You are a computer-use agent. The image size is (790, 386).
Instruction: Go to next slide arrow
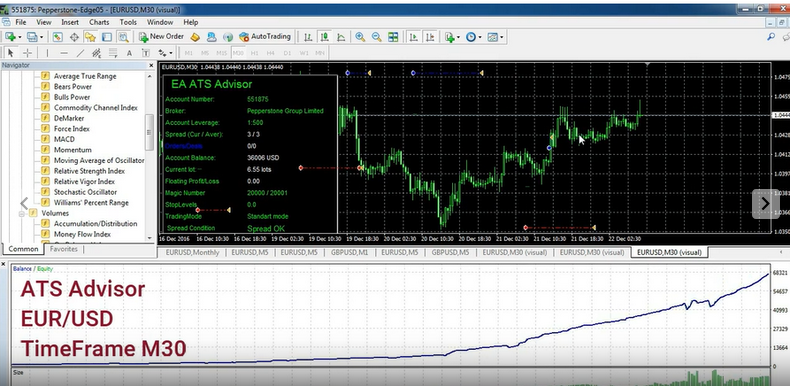tap(765, 204)
